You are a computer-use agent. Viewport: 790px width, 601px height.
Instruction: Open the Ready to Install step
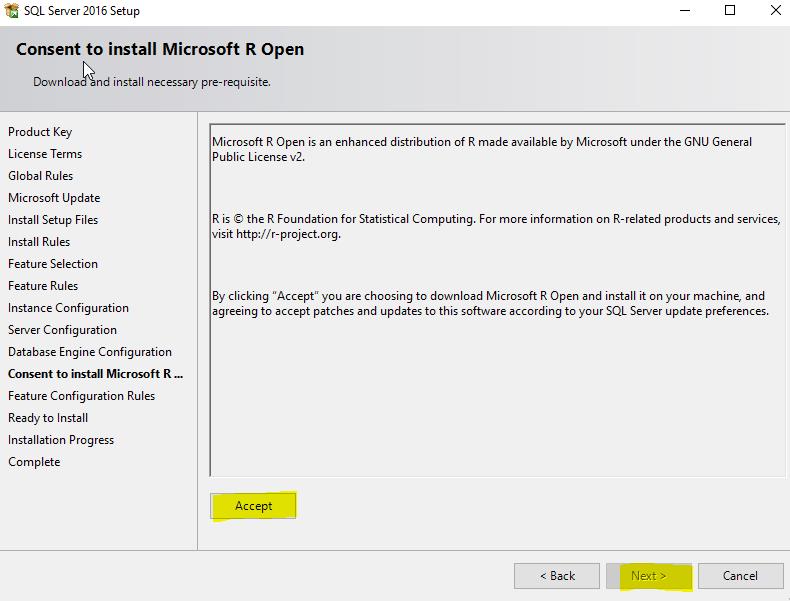pos(48,418)
